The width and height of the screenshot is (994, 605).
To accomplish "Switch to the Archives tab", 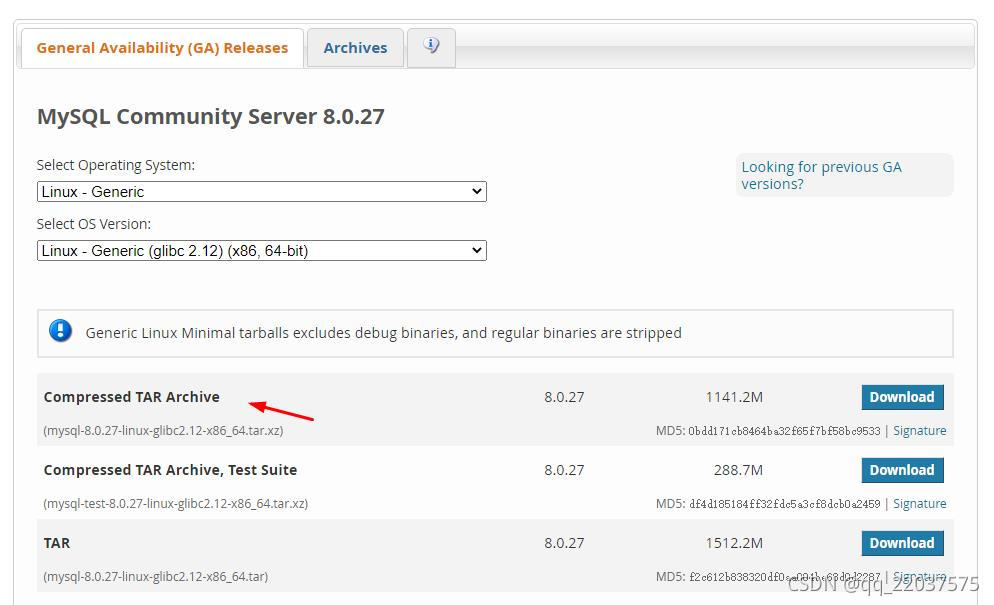I will tap(355, 48).
